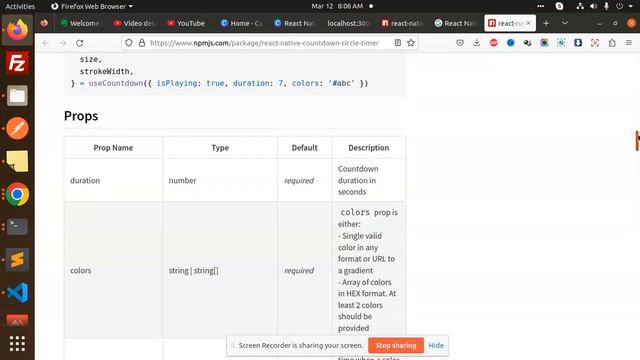Switch to the localhost:300 tab

coord(348,23)
